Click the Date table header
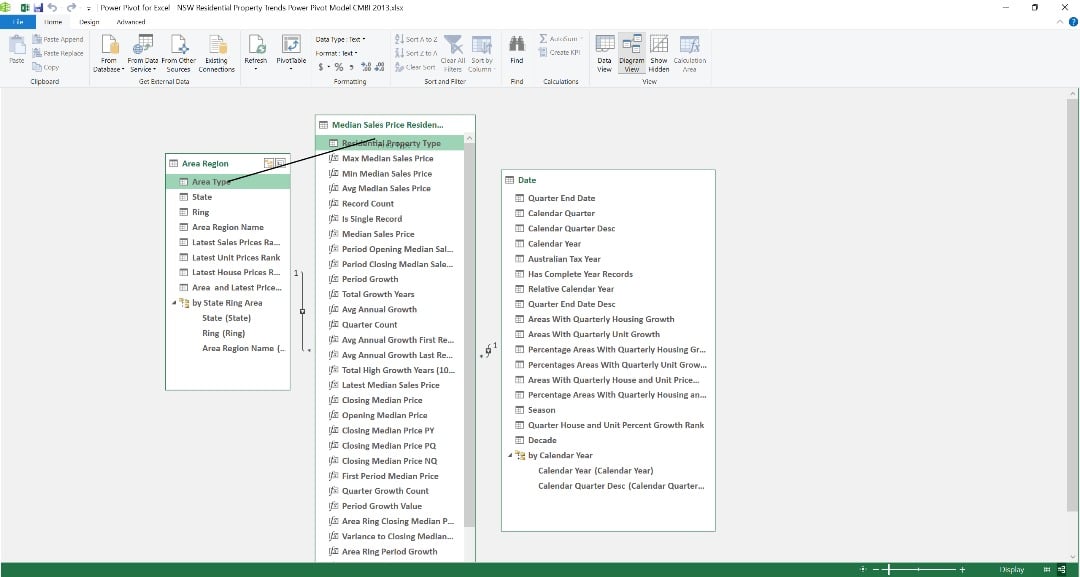 pyautogui.click(x=608, y=180)
